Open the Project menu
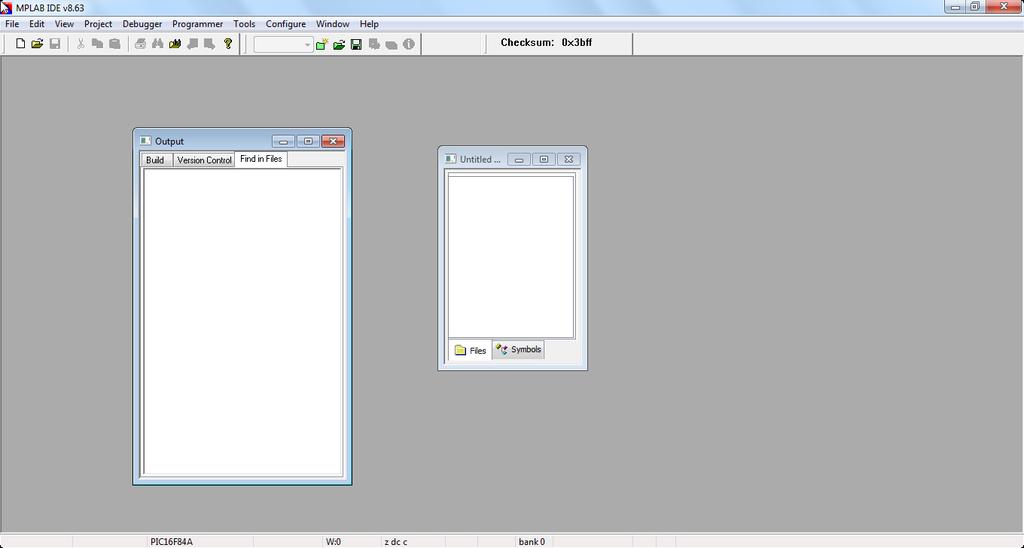1024x548 pixels. coord(98,24)
